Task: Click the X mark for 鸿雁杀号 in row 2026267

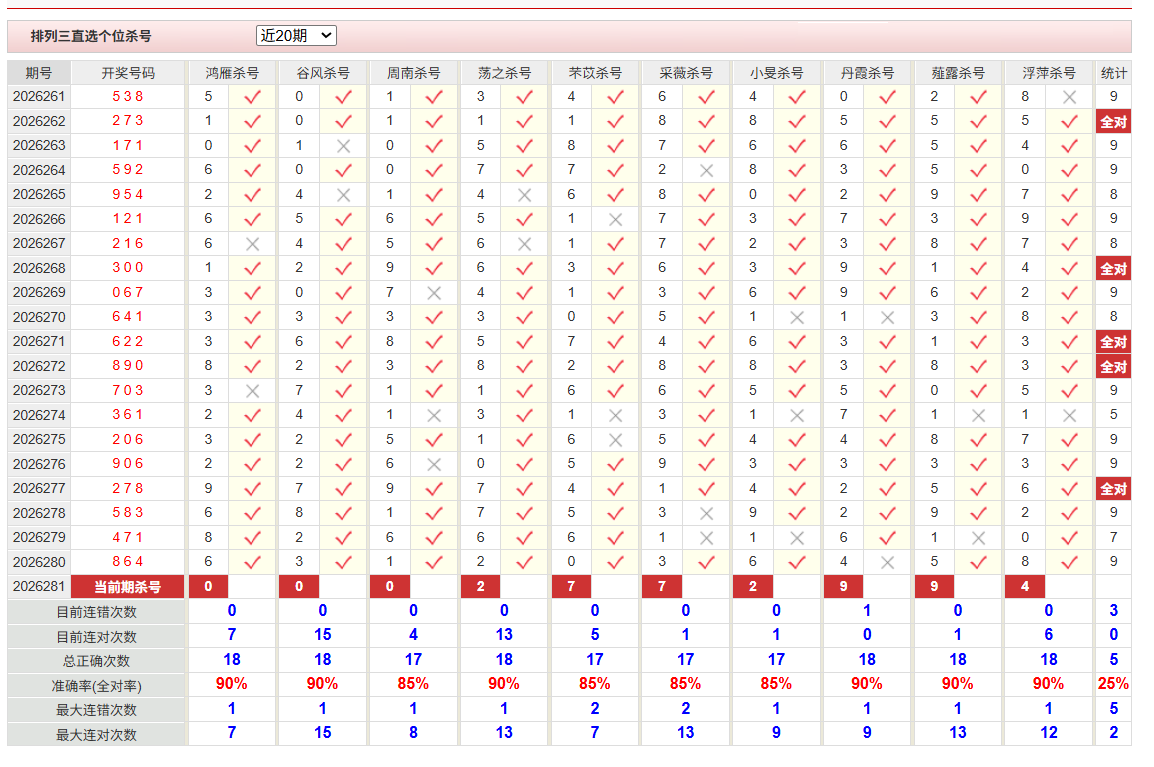Action: pyautogui.click(x=252, y=244)
